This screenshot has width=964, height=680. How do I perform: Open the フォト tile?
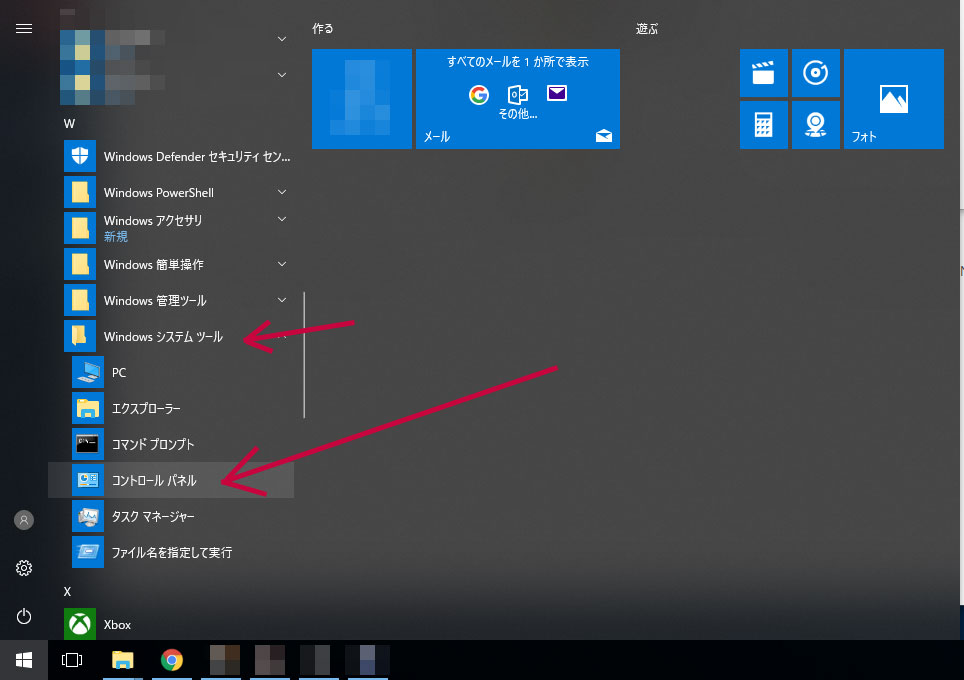click(x=894, y=99)
